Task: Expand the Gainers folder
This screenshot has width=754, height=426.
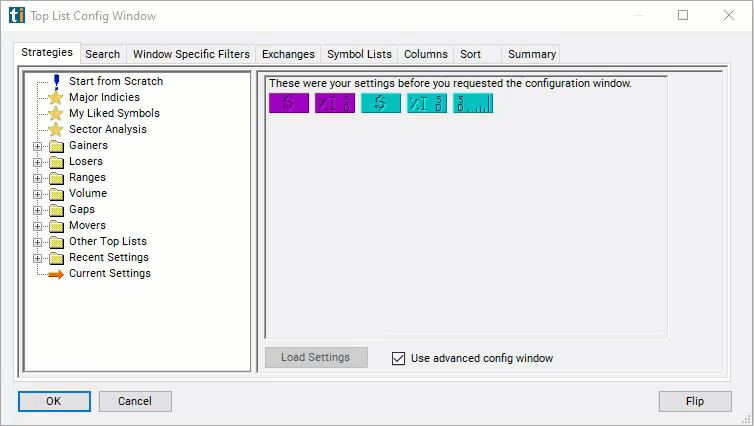Action: point(38,146)
